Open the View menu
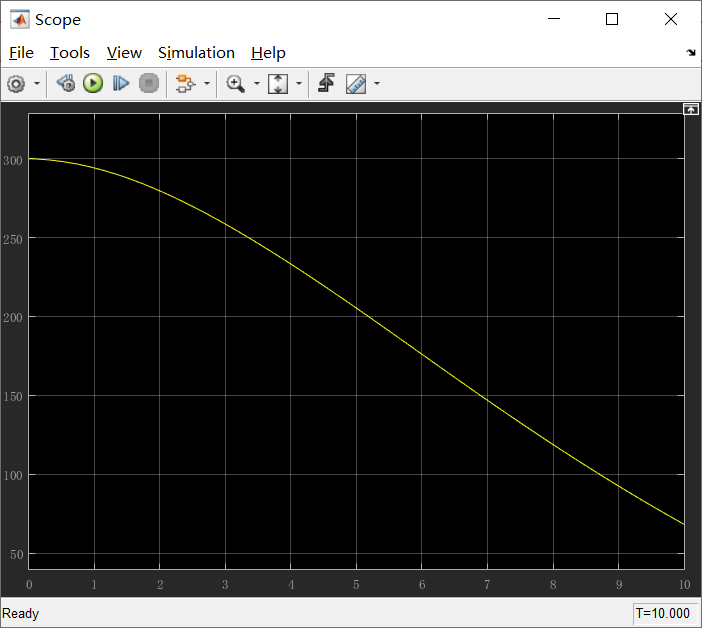This screenshot has width=702, height=628. coord(124,53)
